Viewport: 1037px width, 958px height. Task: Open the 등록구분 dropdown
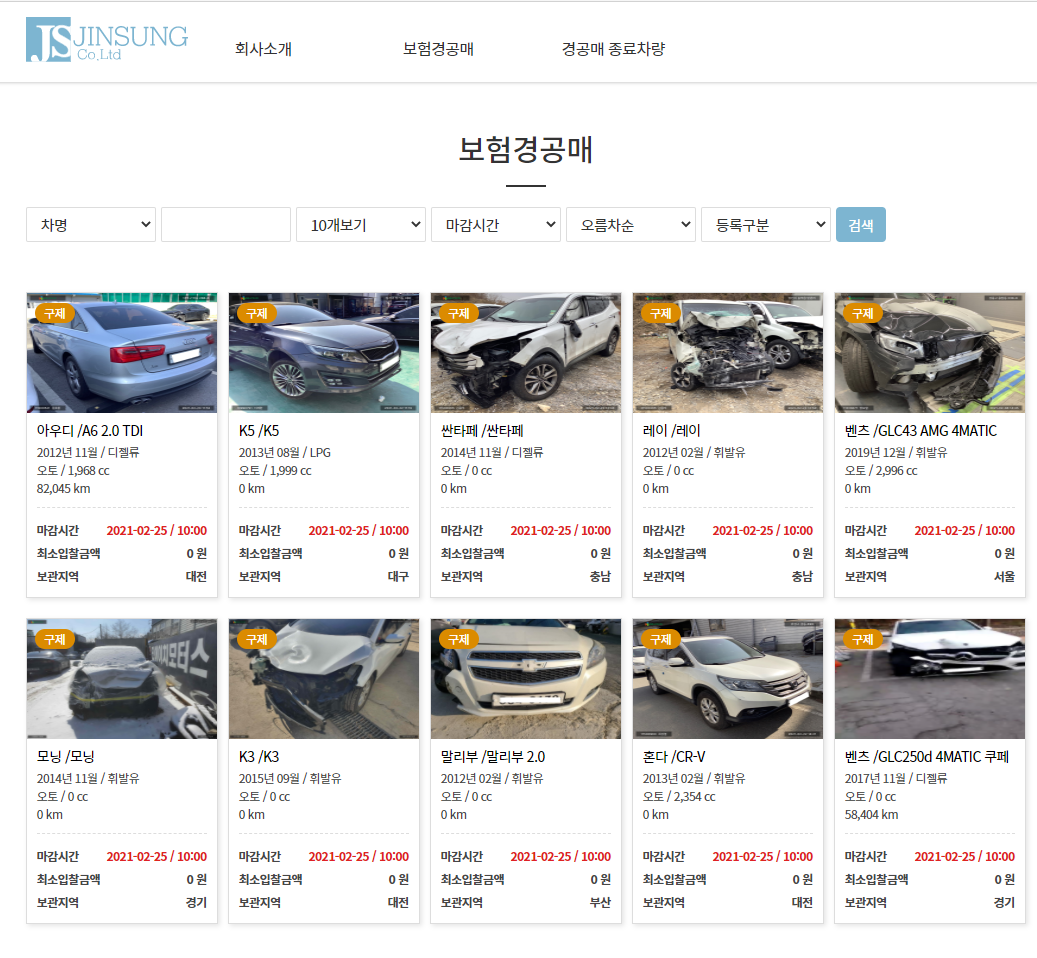tap(766, 225)
